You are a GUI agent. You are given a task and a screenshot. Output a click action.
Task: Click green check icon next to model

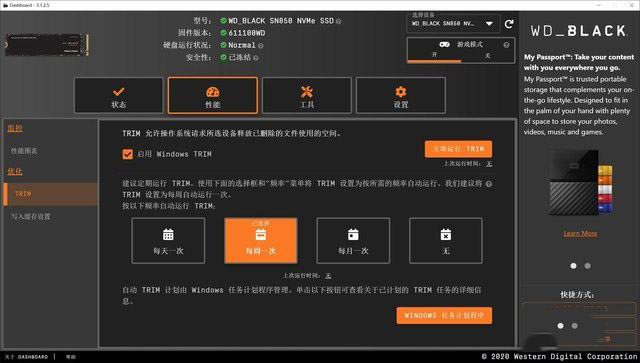point(223,20)
